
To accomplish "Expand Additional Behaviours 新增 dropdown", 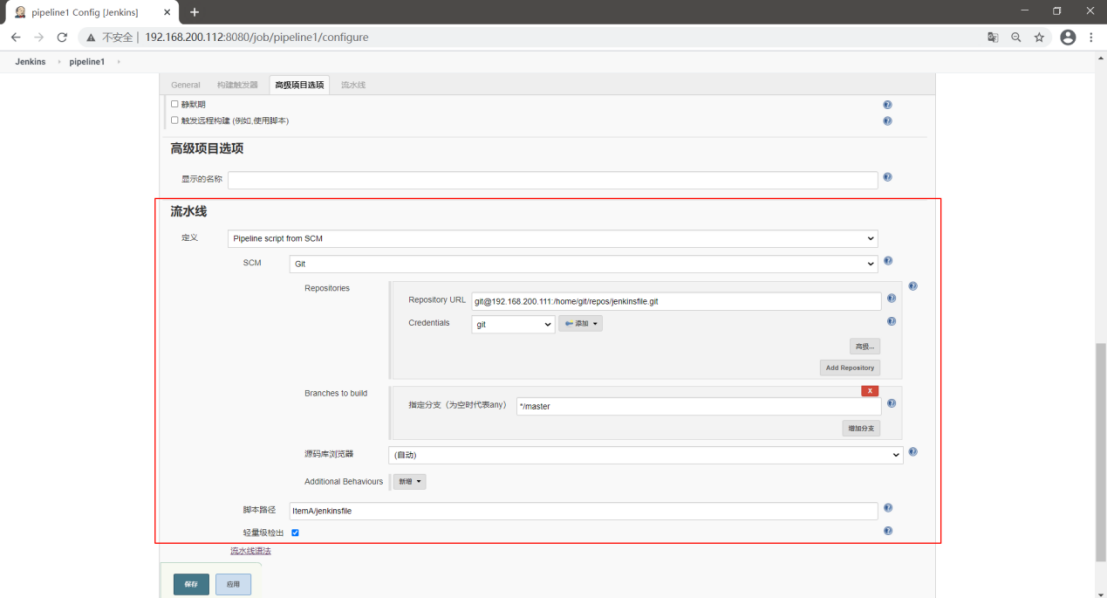I will tap(409, 482).
